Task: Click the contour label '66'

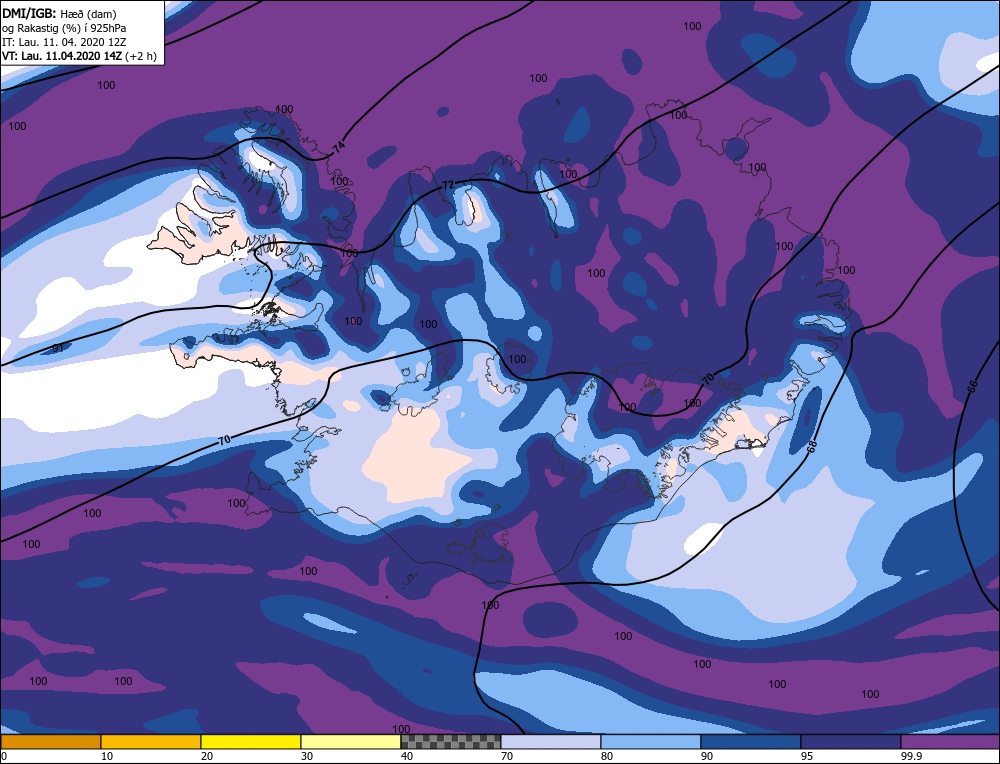Action: pos(973,386)
